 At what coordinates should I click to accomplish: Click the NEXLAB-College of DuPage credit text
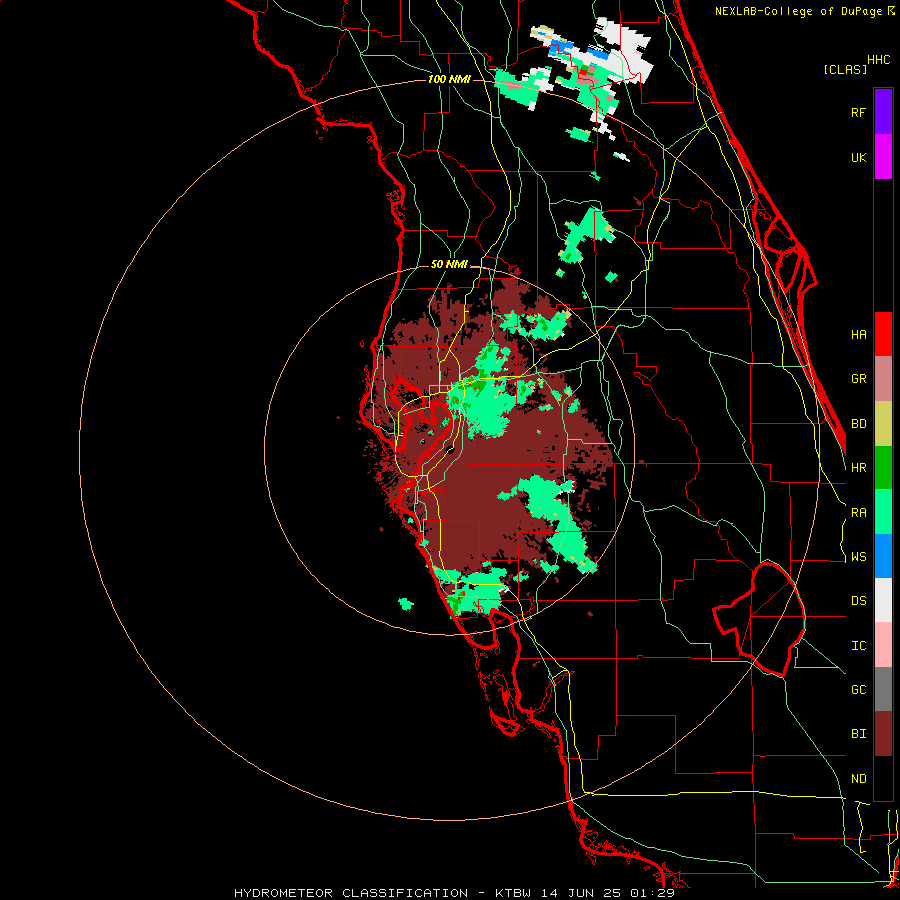point(799,11)
